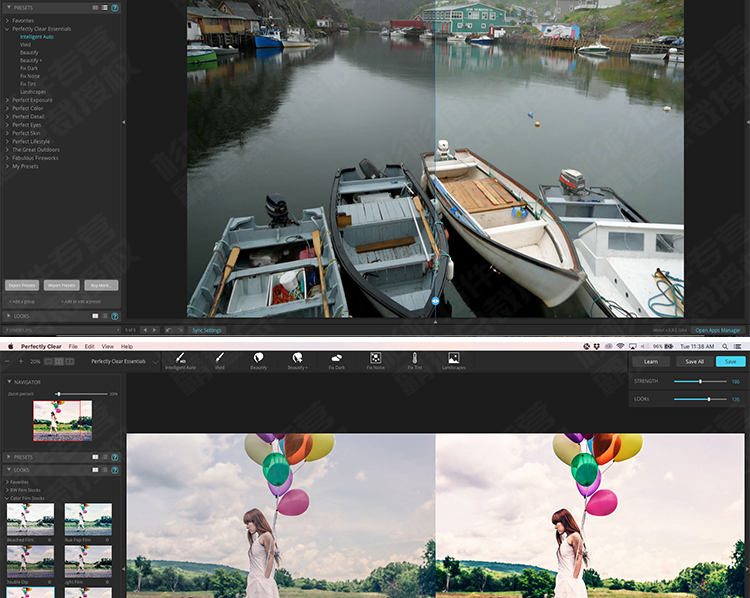Open the File menu
The height and width of the screenshot is (598, 750).
coord(73,346)
